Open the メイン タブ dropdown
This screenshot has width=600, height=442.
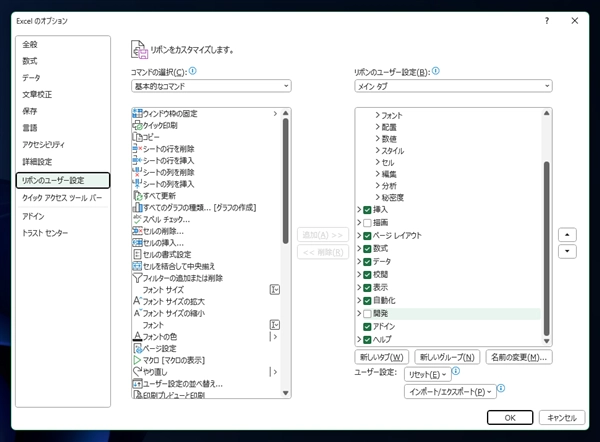(453, 86)
